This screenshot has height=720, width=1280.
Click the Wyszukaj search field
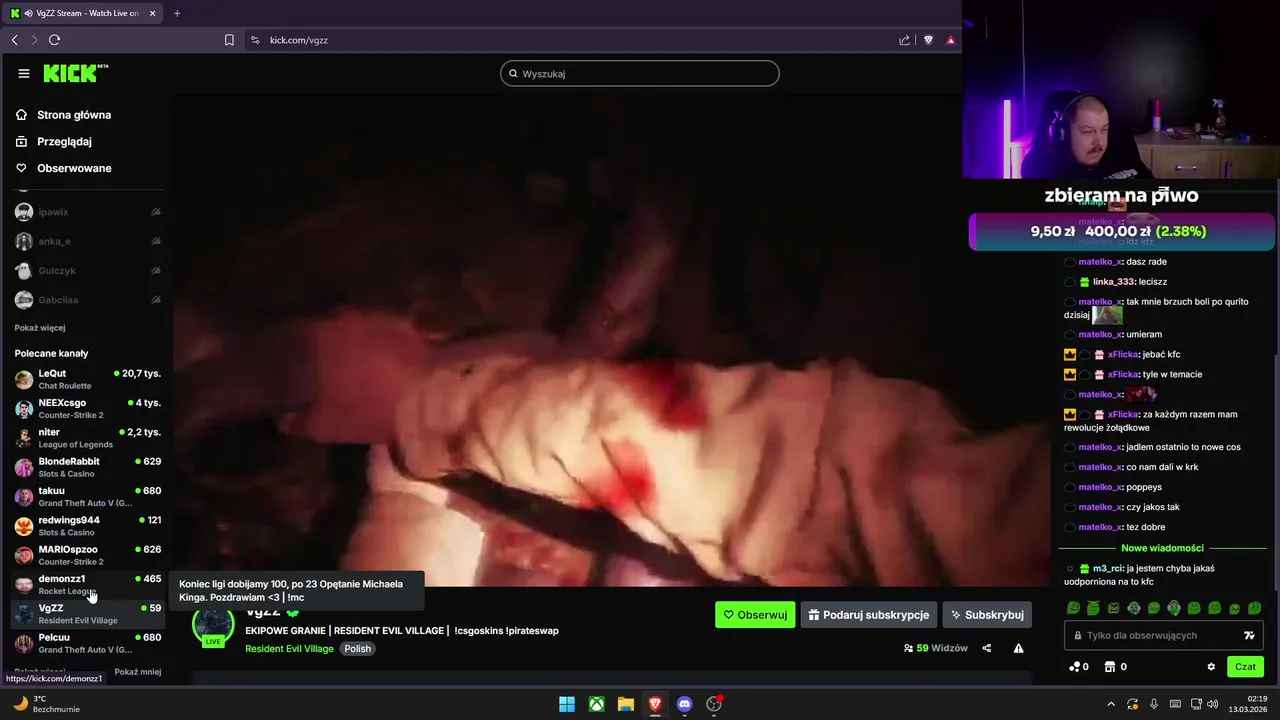(x=639, y=73)
